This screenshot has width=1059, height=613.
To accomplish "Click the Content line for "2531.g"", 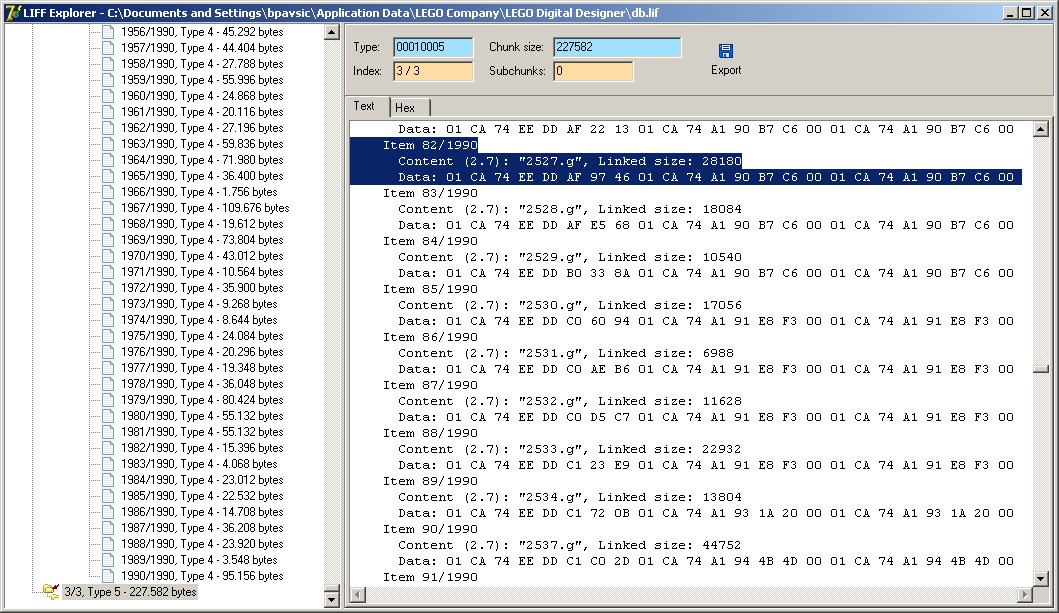I will [x=565, y=353].
